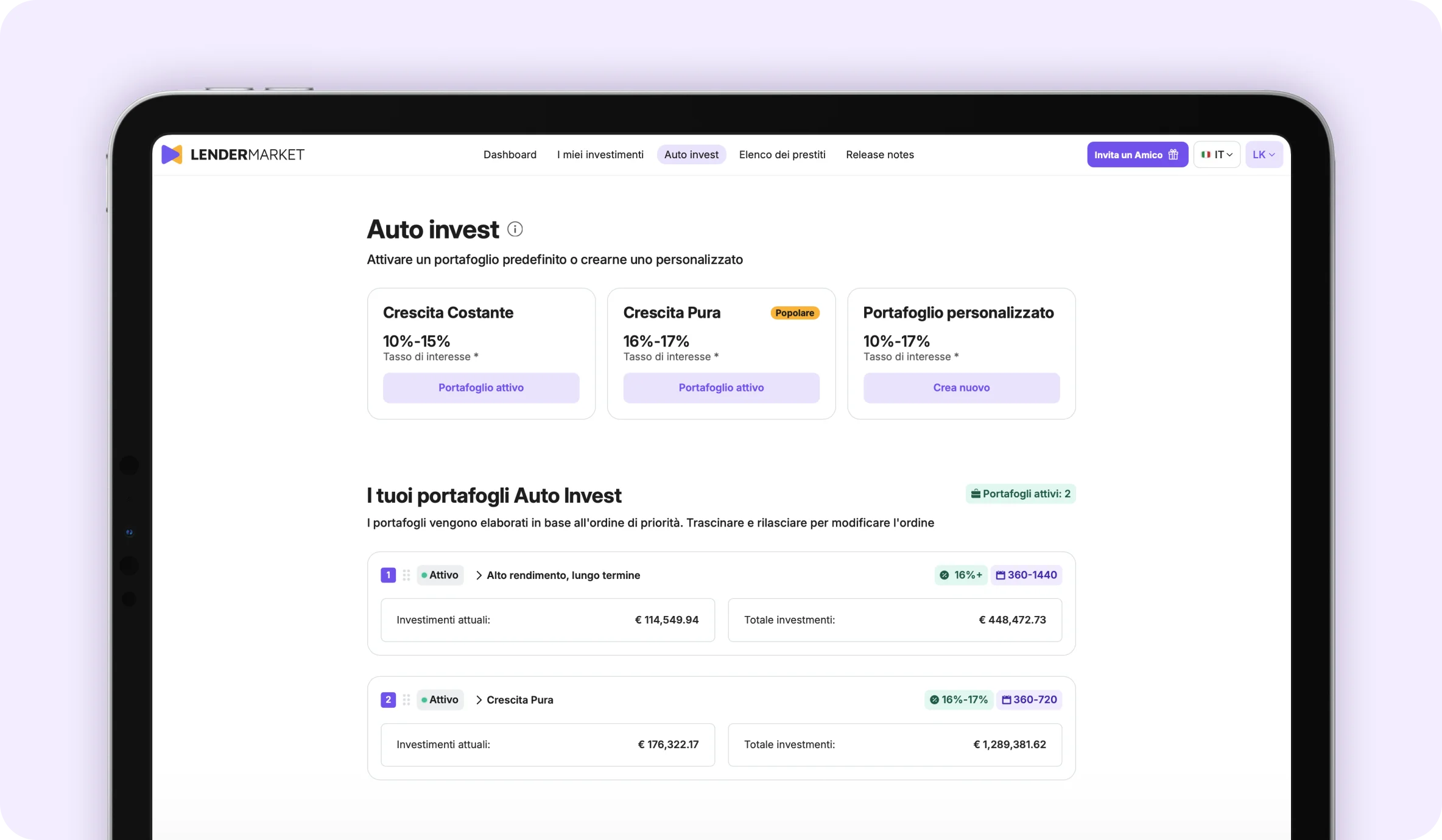Grab the drag handle of portfolio 2
This screenshot has height=840, width=1442.
[406, 700]
